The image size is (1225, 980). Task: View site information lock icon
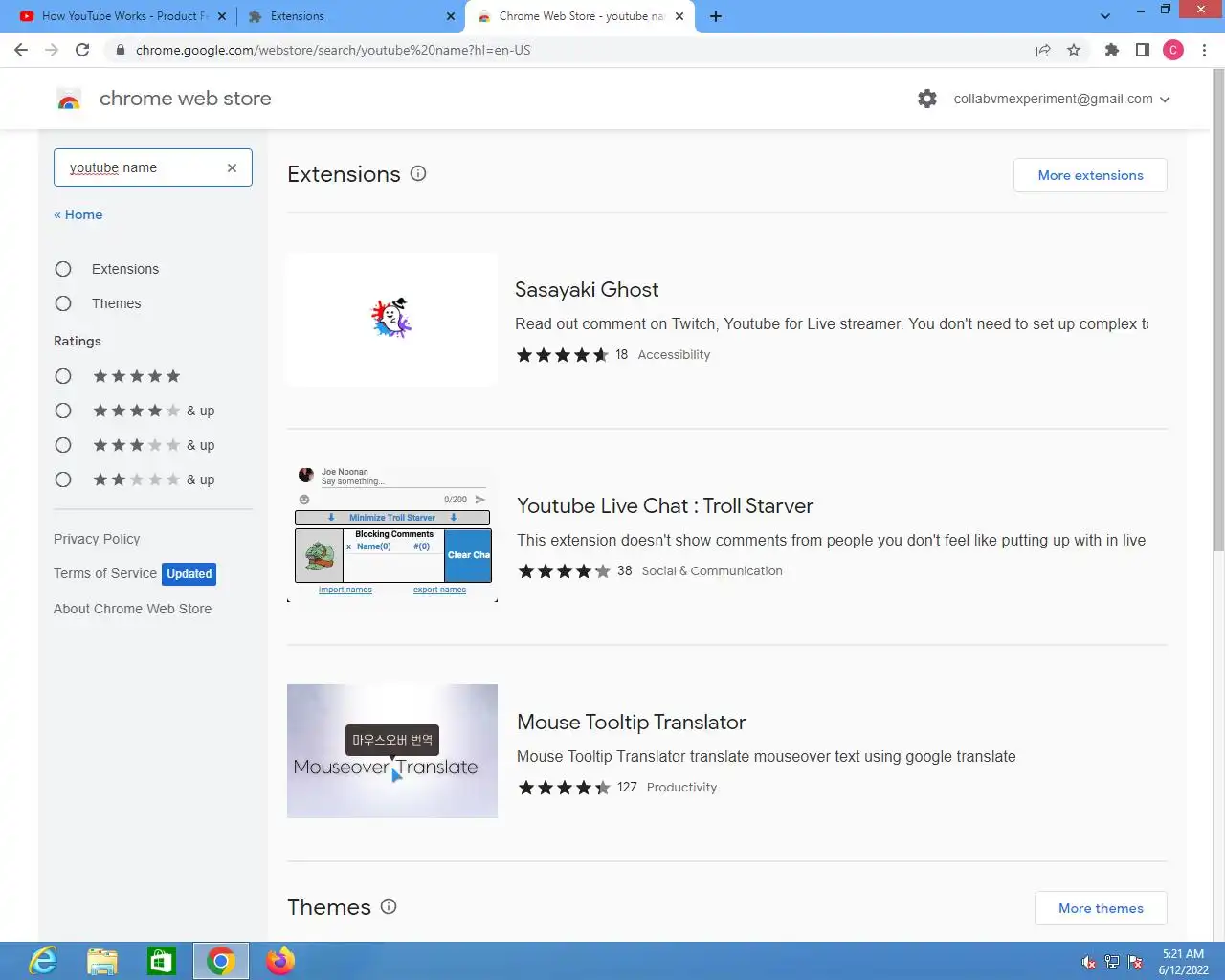click(120, 50)
